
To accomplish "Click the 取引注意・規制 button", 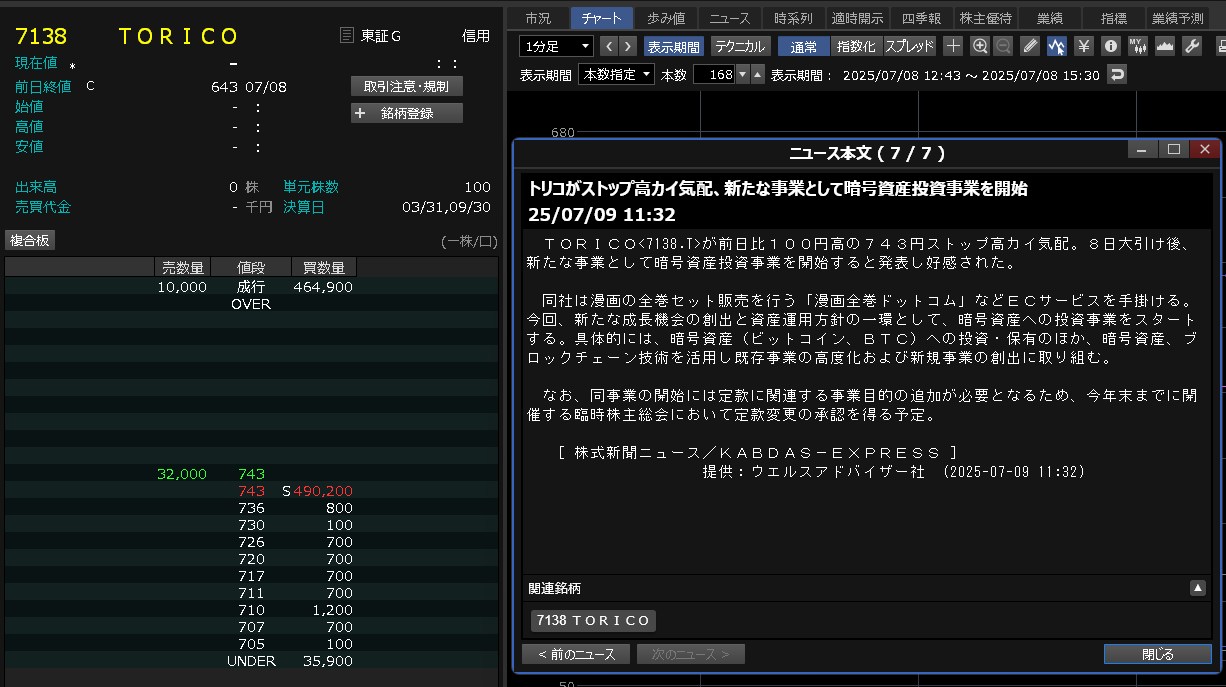I will click(407, 87).
